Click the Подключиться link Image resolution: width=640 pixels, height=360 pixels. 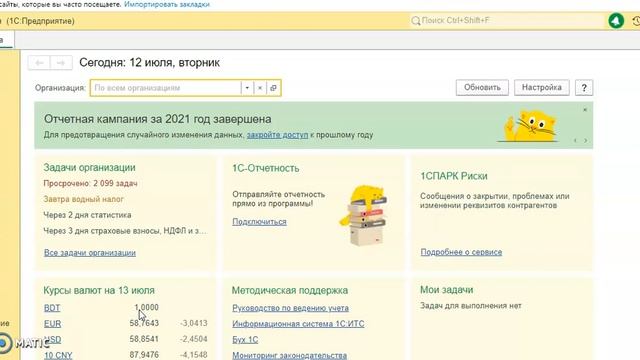click(x=259, y=222)
